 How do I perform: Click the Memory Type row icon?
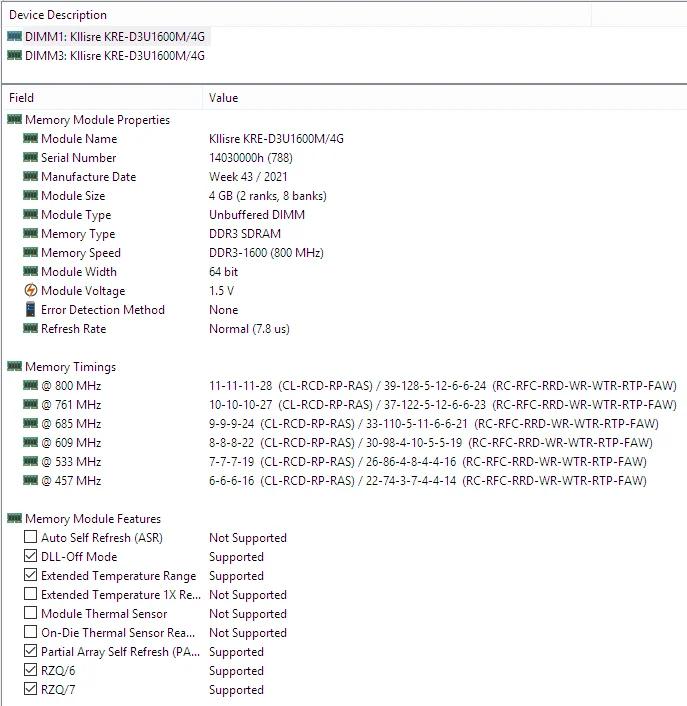click(30, 233)
